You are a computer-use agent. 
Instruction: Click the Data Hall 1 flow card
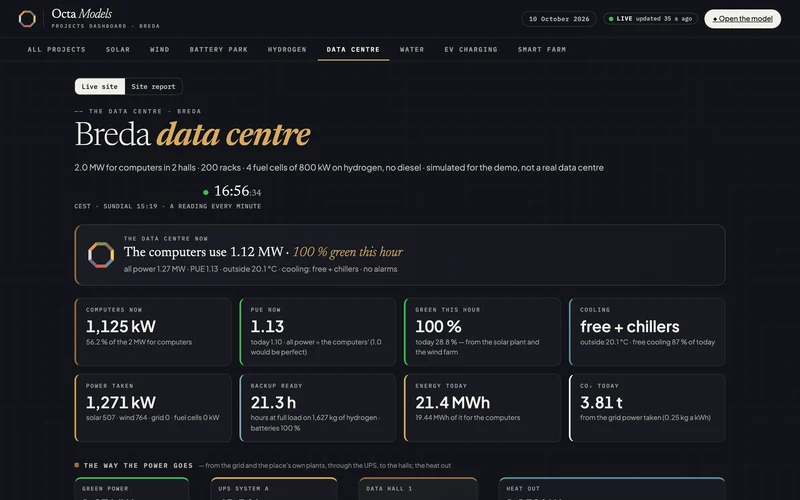click(418, 489)
